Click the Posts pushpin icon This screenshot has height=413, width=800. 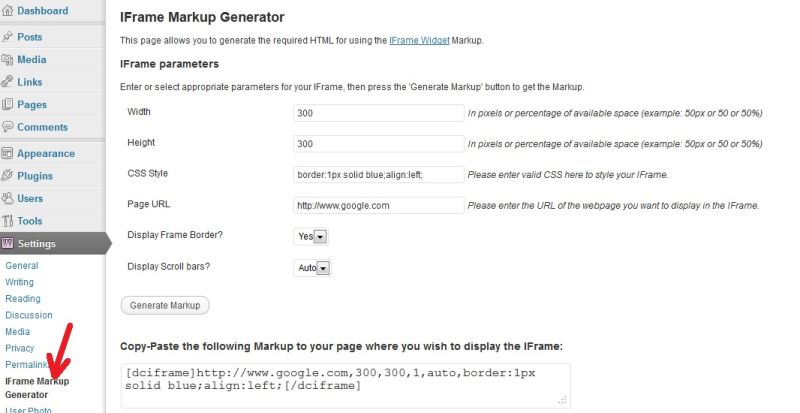point(8,37)
